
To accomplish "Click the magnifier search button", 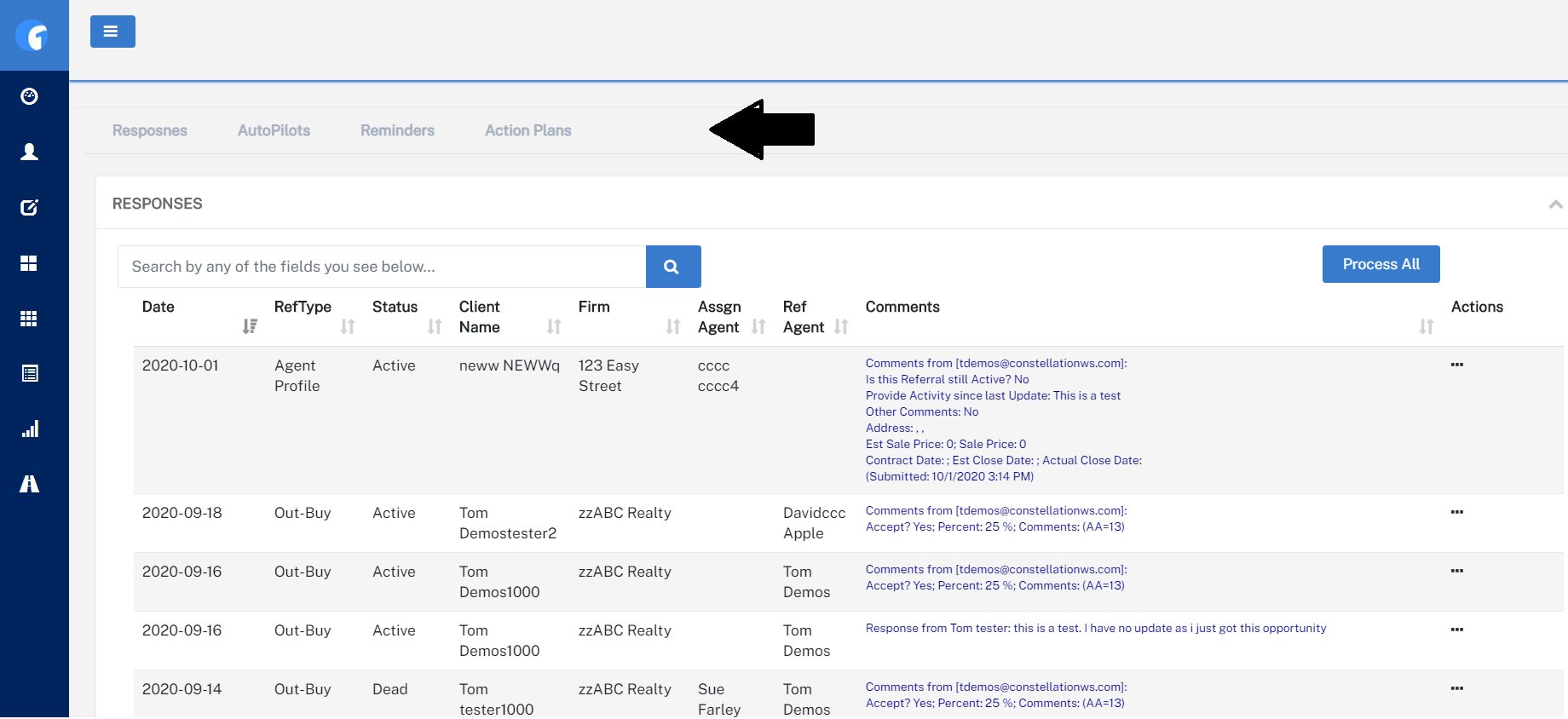I will (672, 267).
